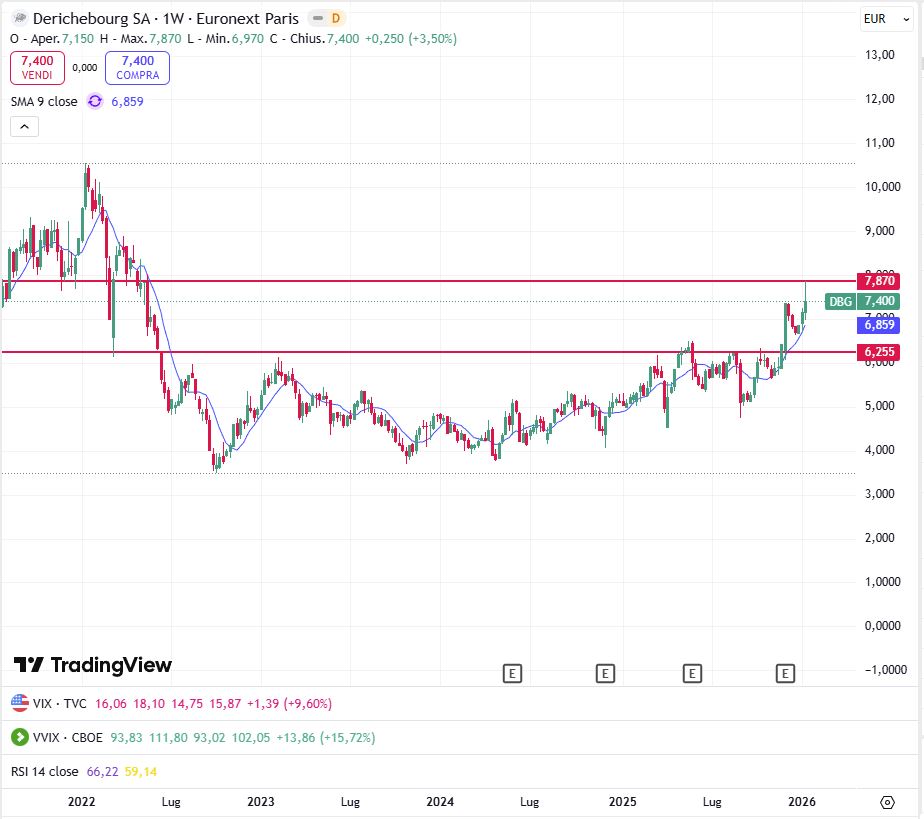Click the blue 6,859 SMA axis label
Screen dimensions: 924x819
(x=878, y=325)
